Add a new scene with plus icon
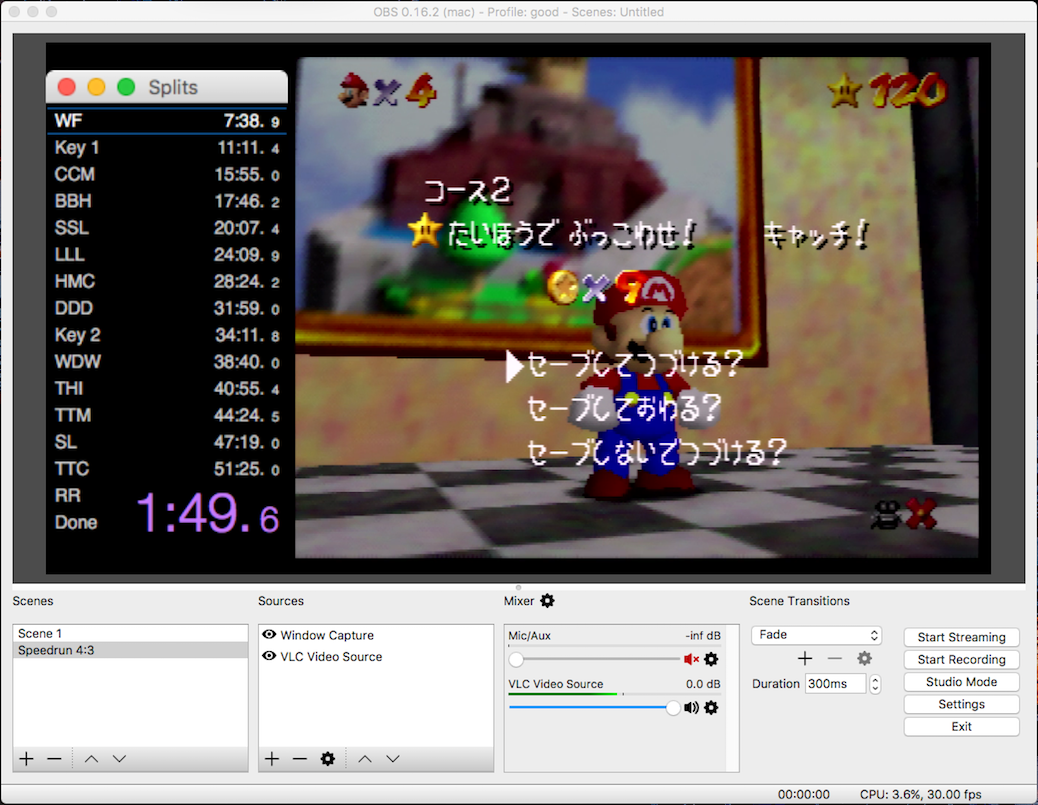 [26, 759]
